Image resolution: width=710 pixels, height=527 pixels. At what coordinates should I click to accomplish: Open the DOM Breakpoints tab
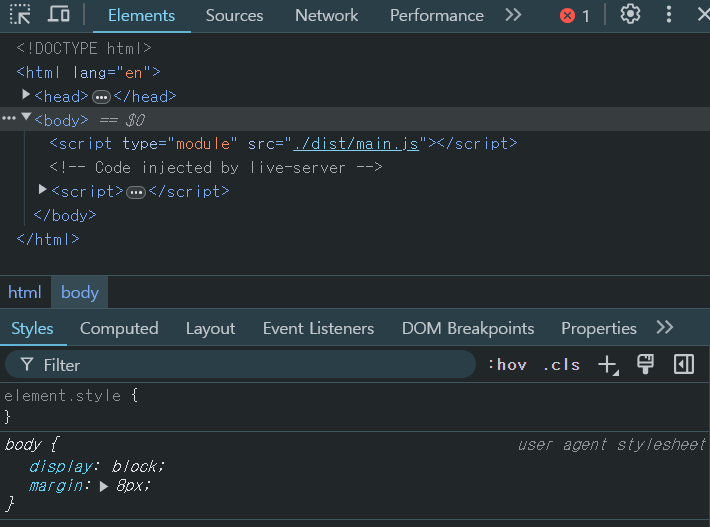[x=468, y=329]
